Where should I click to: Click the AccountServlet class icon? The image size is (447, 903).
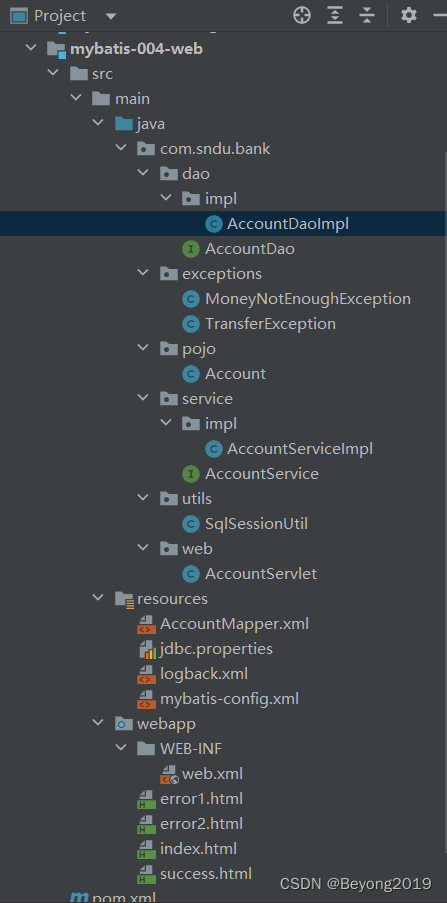(191, 574)
